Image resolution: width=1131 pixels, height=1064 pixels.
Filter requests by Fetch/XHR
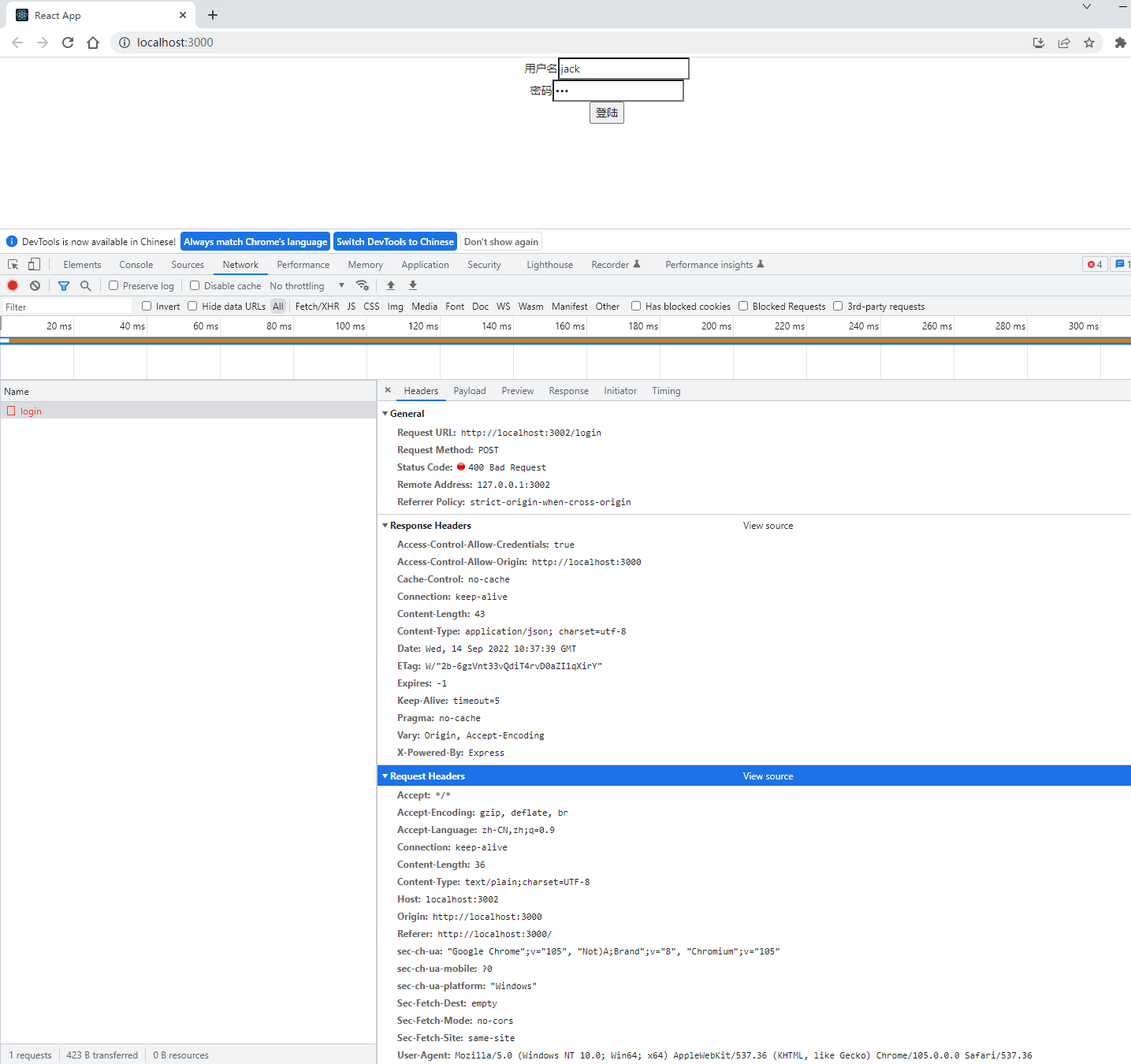(318, 307)
